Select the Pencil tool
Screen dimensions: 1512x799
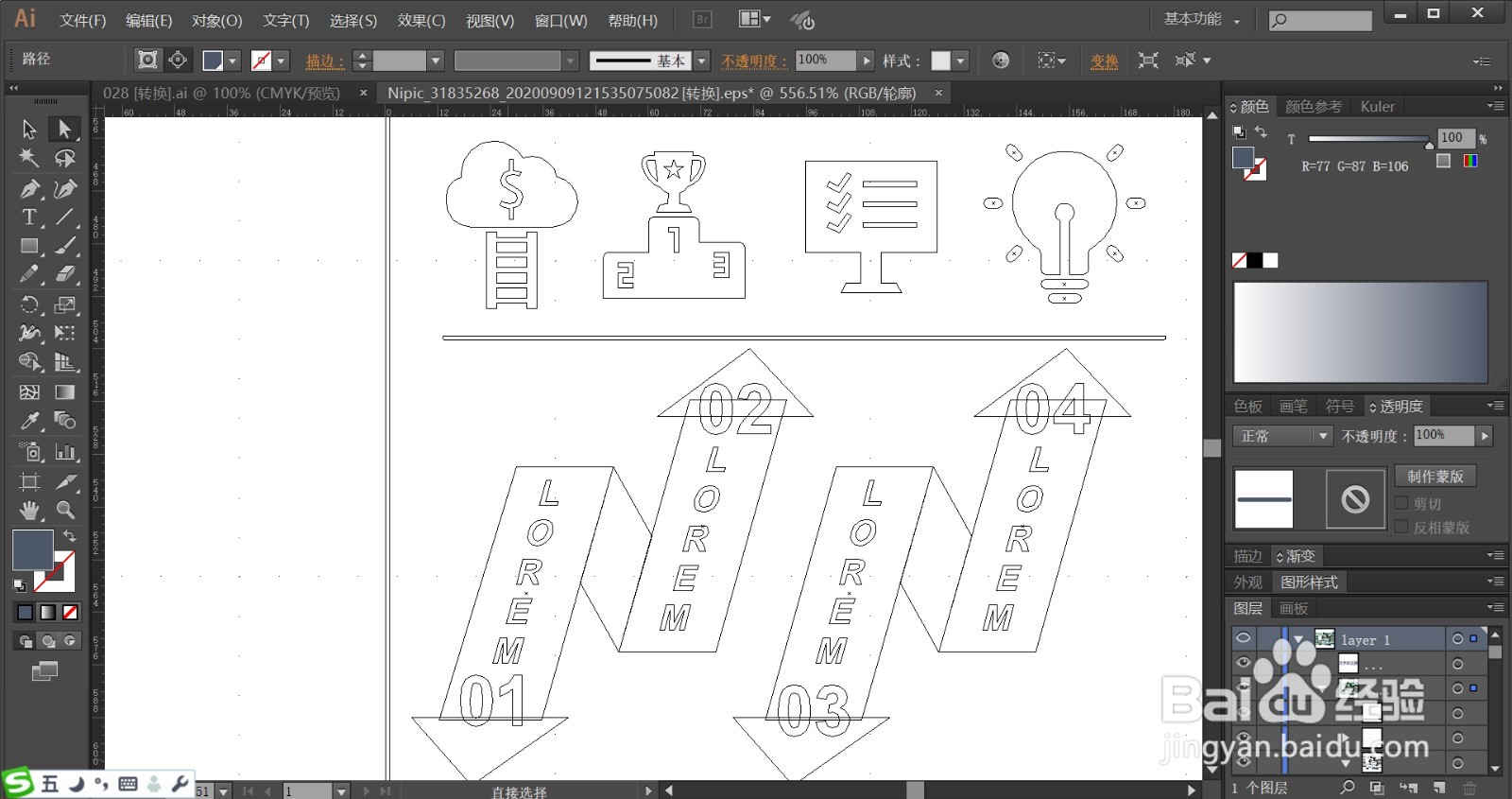click(29, 274)
